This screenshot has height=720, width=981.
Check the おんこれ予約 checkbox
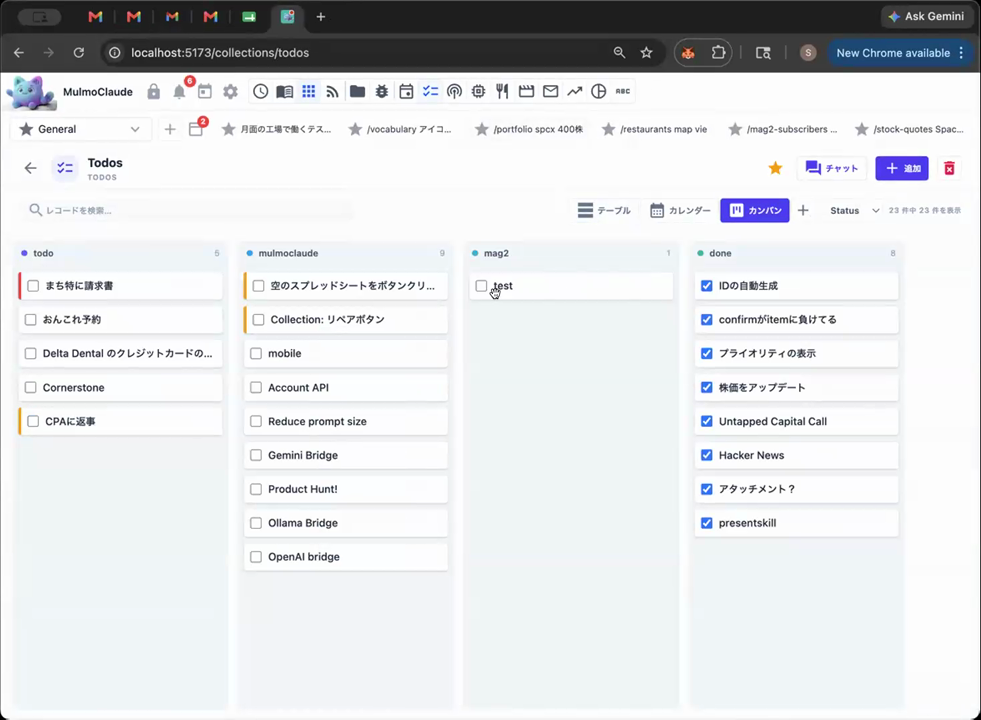click(x=31, y=320)
